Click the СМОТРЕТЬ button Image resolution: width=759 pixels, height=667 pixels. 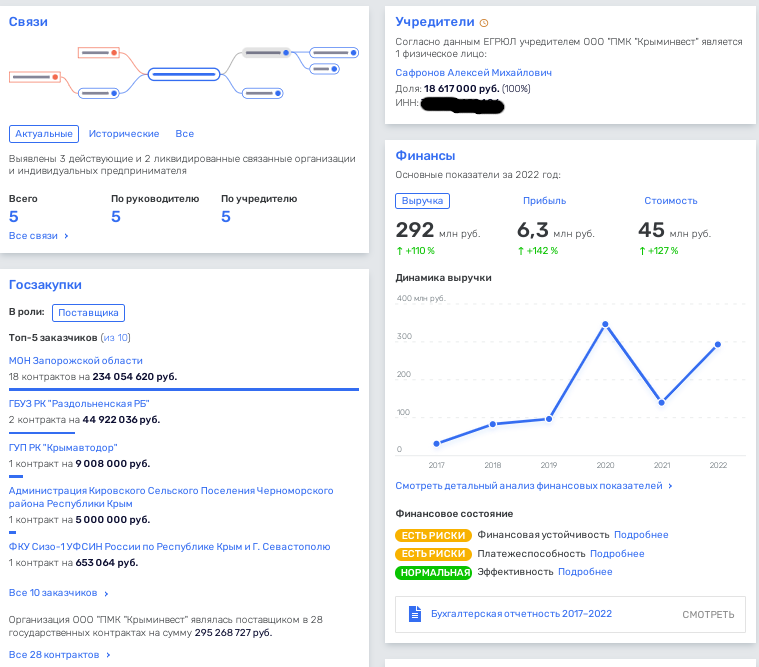tap(708, 615)
